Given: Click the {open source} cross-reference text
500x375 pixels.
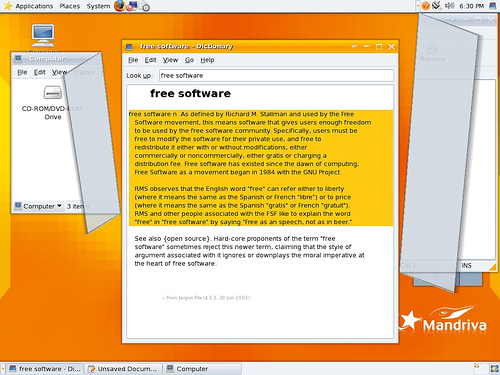Looking at the screenshot, I should pyautogui.click(x=187, y=239).
